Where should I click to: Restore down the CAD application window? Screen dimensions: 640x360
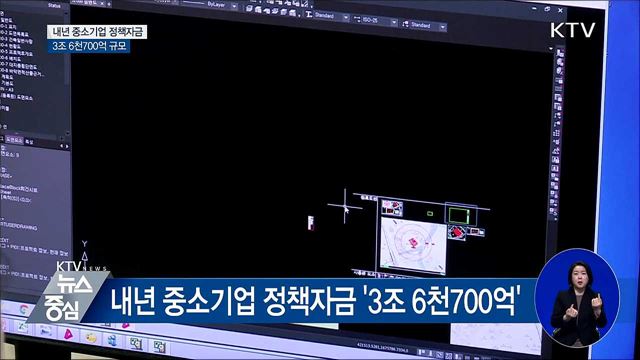pos(547,9)
